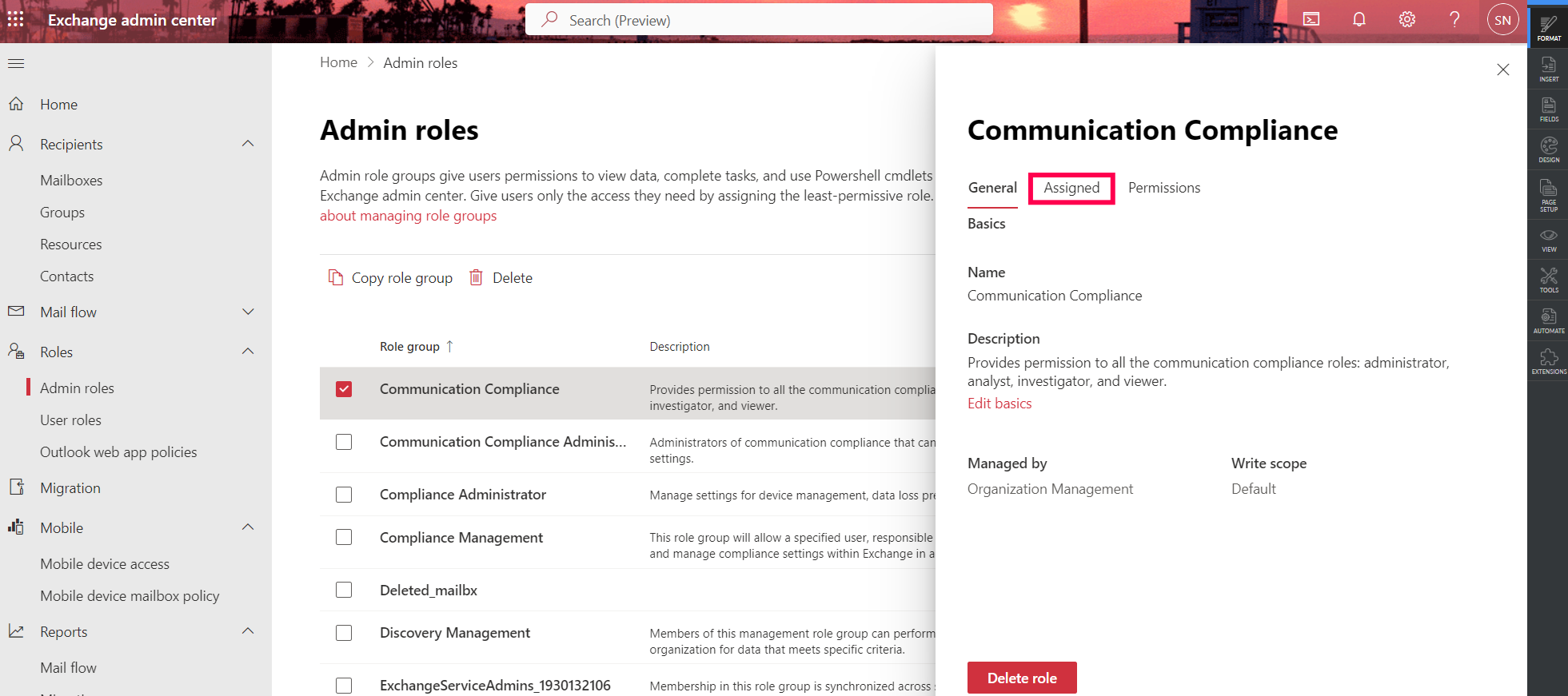Open the settings gear in header
Image resolution: width=1568 pixels, height=696 pixels.
tap(1407, 19)
